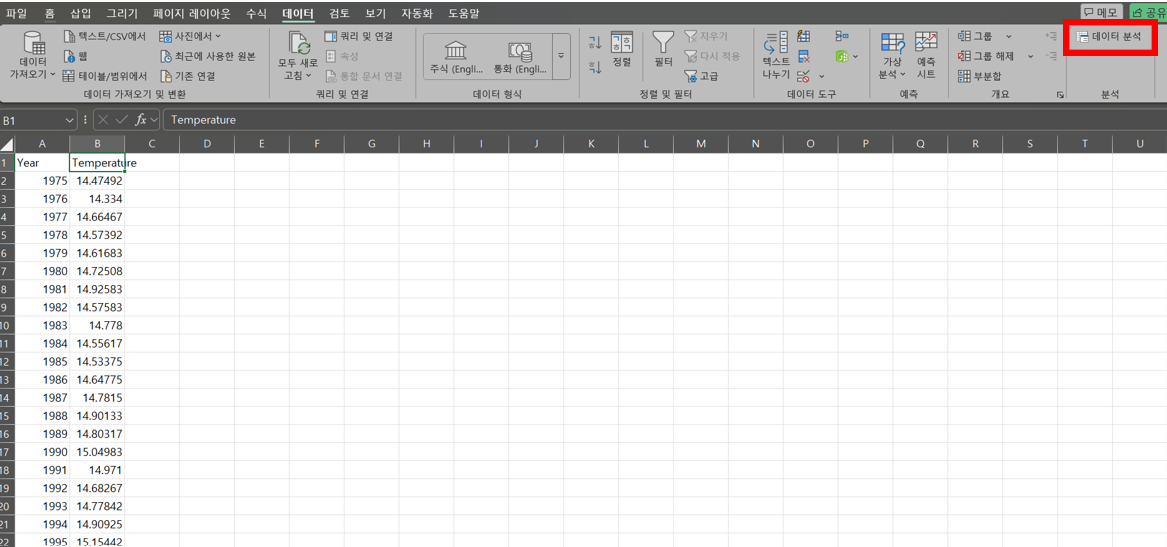Select the cell with 14.47492
The image size is (1167, 547).
97,180
